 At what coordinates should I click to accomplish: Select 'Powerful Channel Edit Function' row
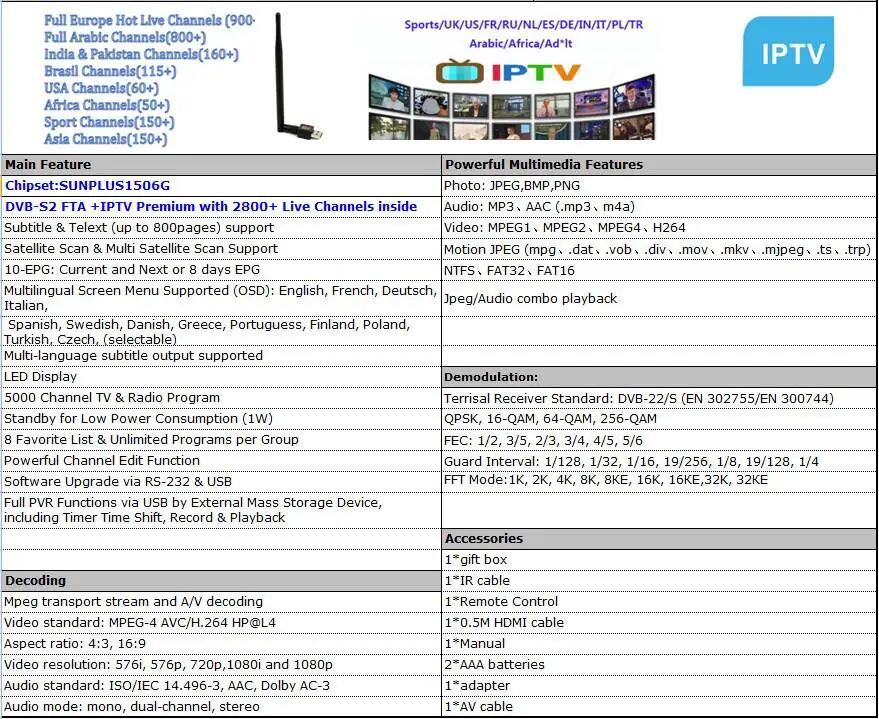pyautogui.click(x=221, y=461)
